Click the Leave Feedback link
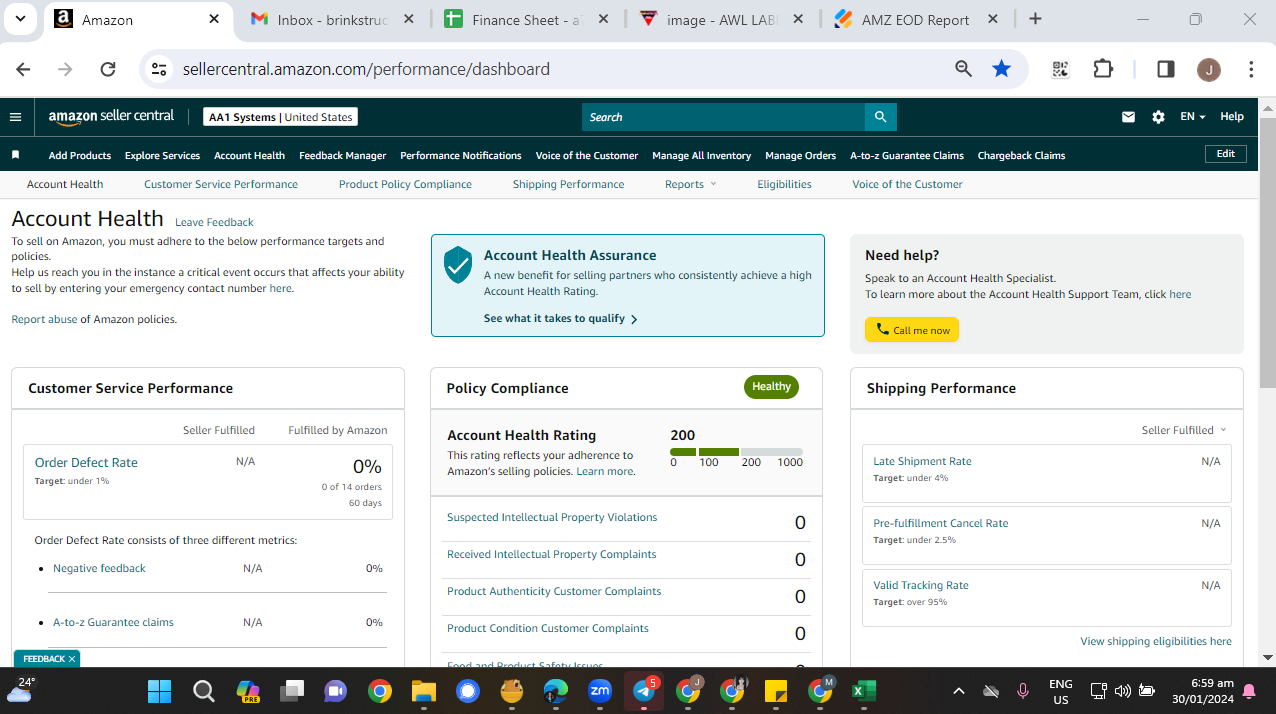 (x=214, y=222)
